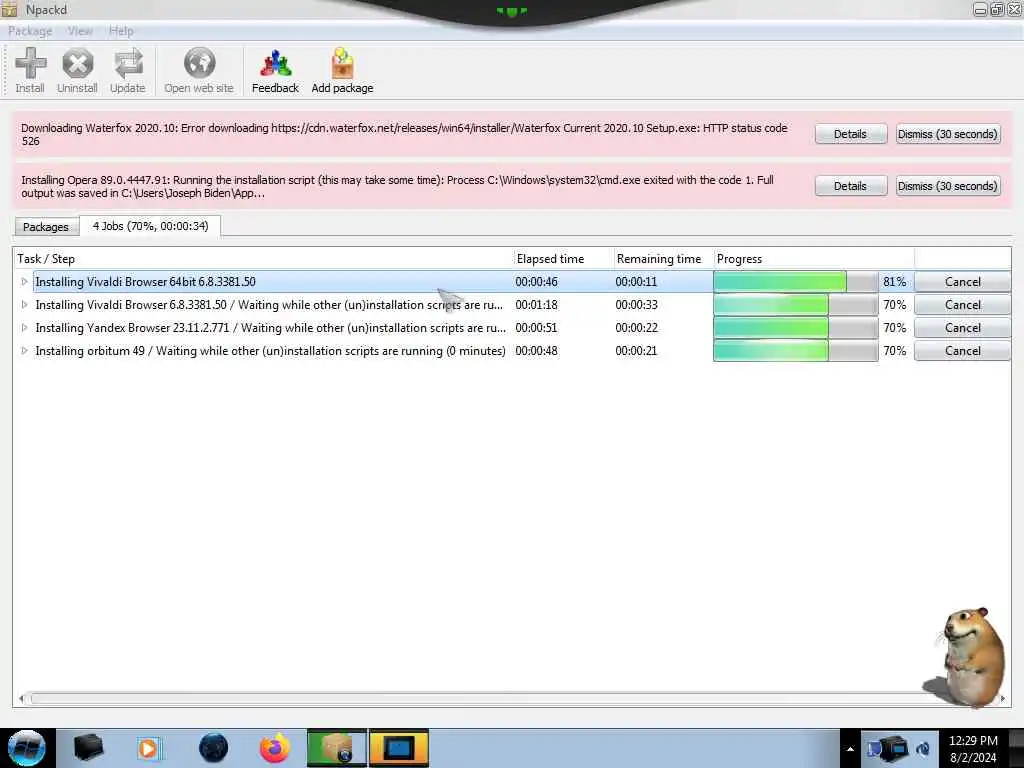Screen dimensions: 1024x768
Task: Click the Uninstall toolbar icon
Action: [77, 71]
